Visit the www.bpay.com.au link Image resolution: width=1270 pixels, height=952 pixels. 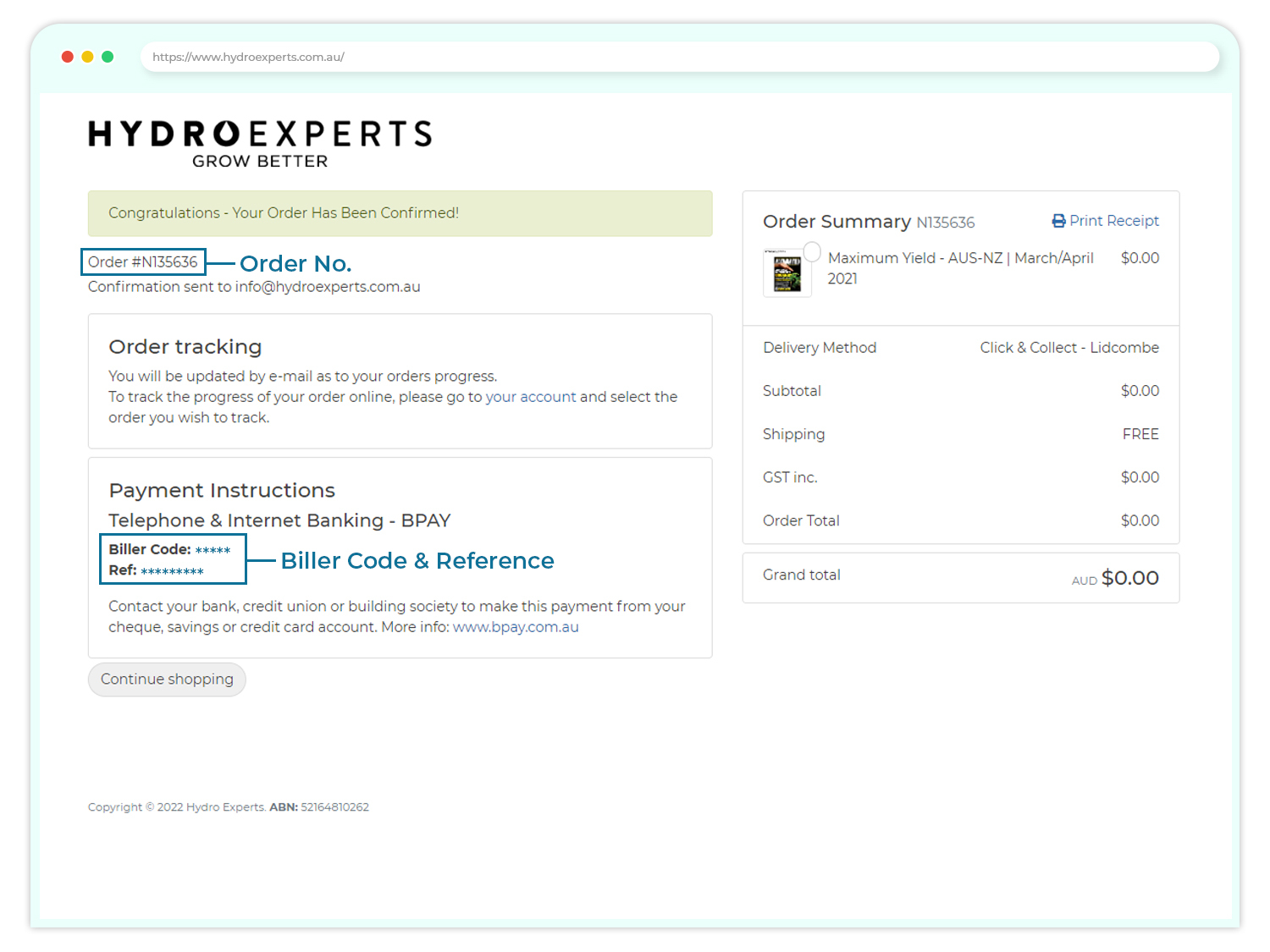(516, 627)
